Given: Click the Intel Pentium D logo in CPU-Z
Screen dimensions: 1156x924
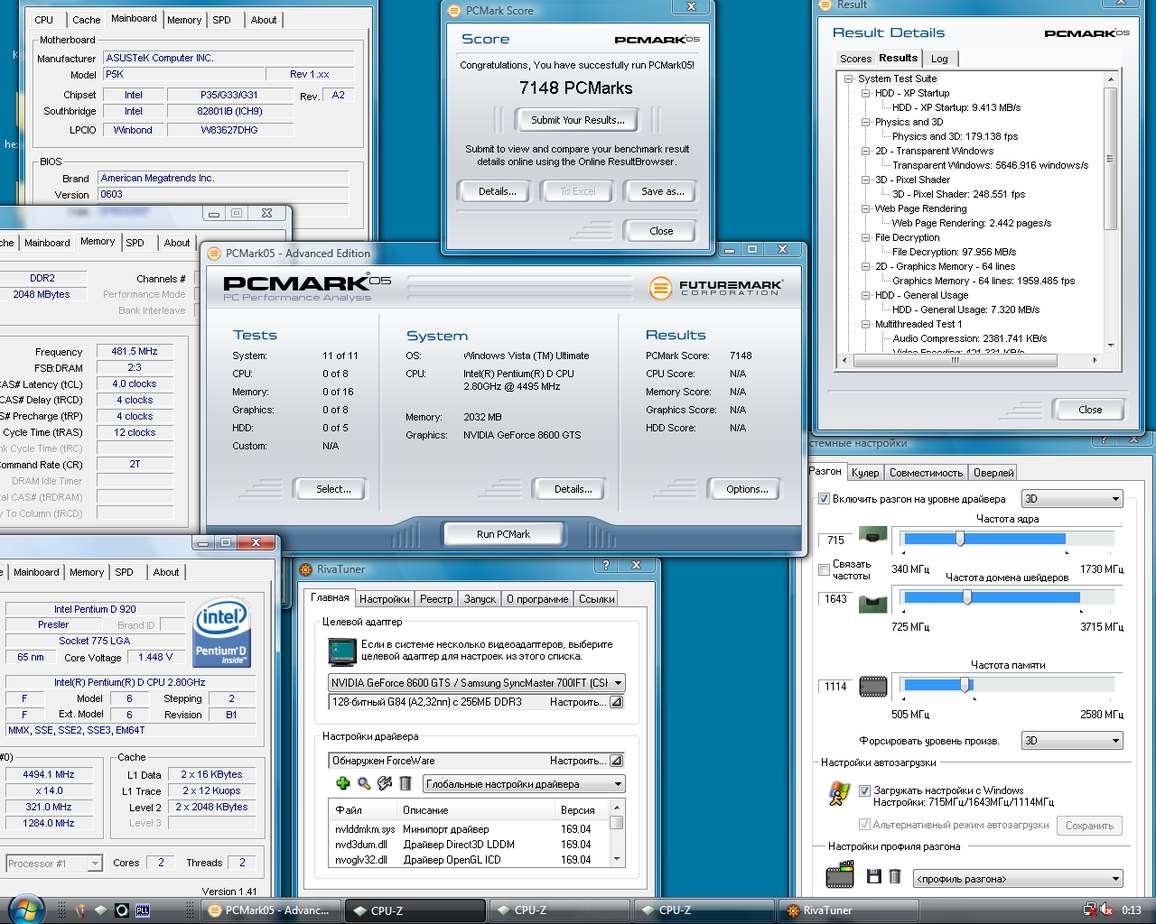Looking at the screenshot, I should point(221,632).
